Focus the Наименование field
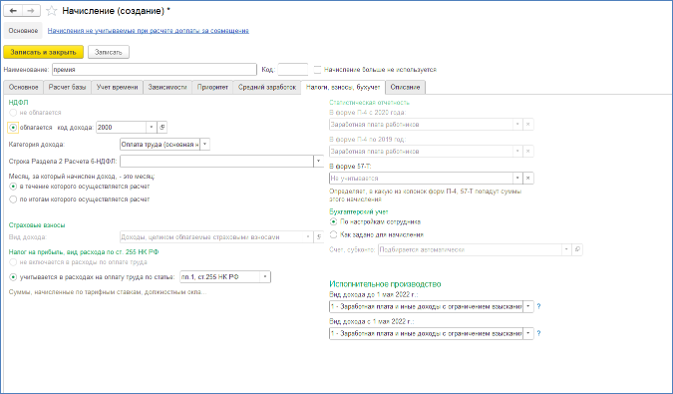 point(155,70)
